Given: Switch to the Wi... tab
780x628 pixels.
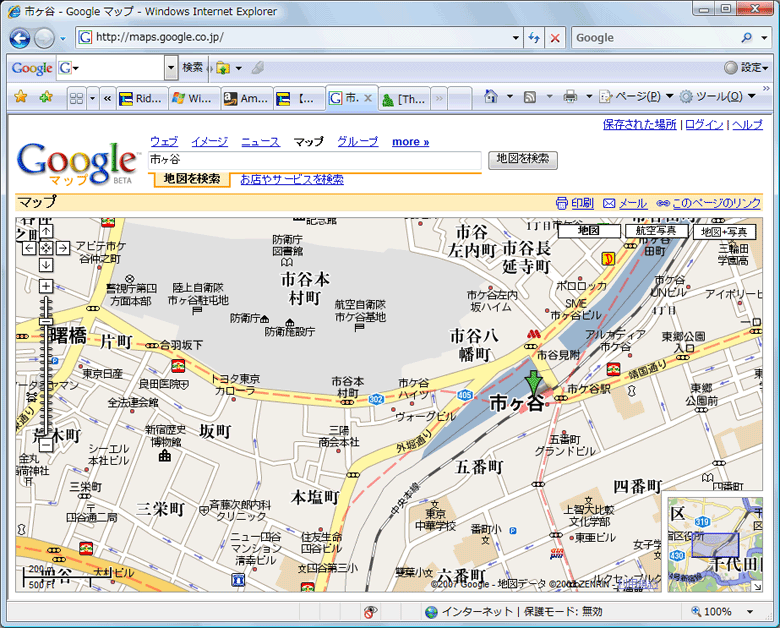Looking at the screenshot, I should click(x=194, y=99).
